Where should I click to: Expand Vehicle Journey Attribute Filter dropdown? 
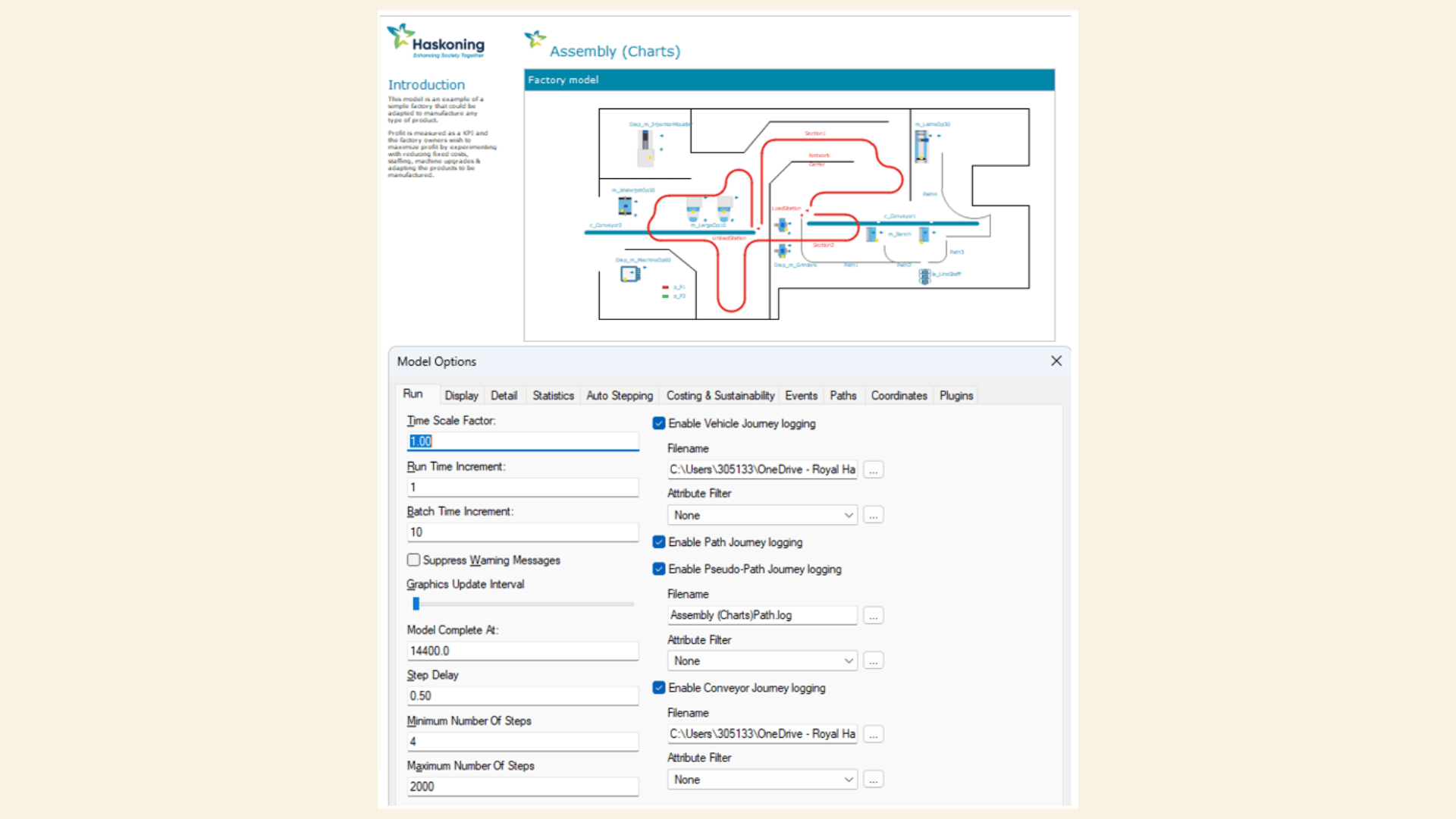coord(763,515)
